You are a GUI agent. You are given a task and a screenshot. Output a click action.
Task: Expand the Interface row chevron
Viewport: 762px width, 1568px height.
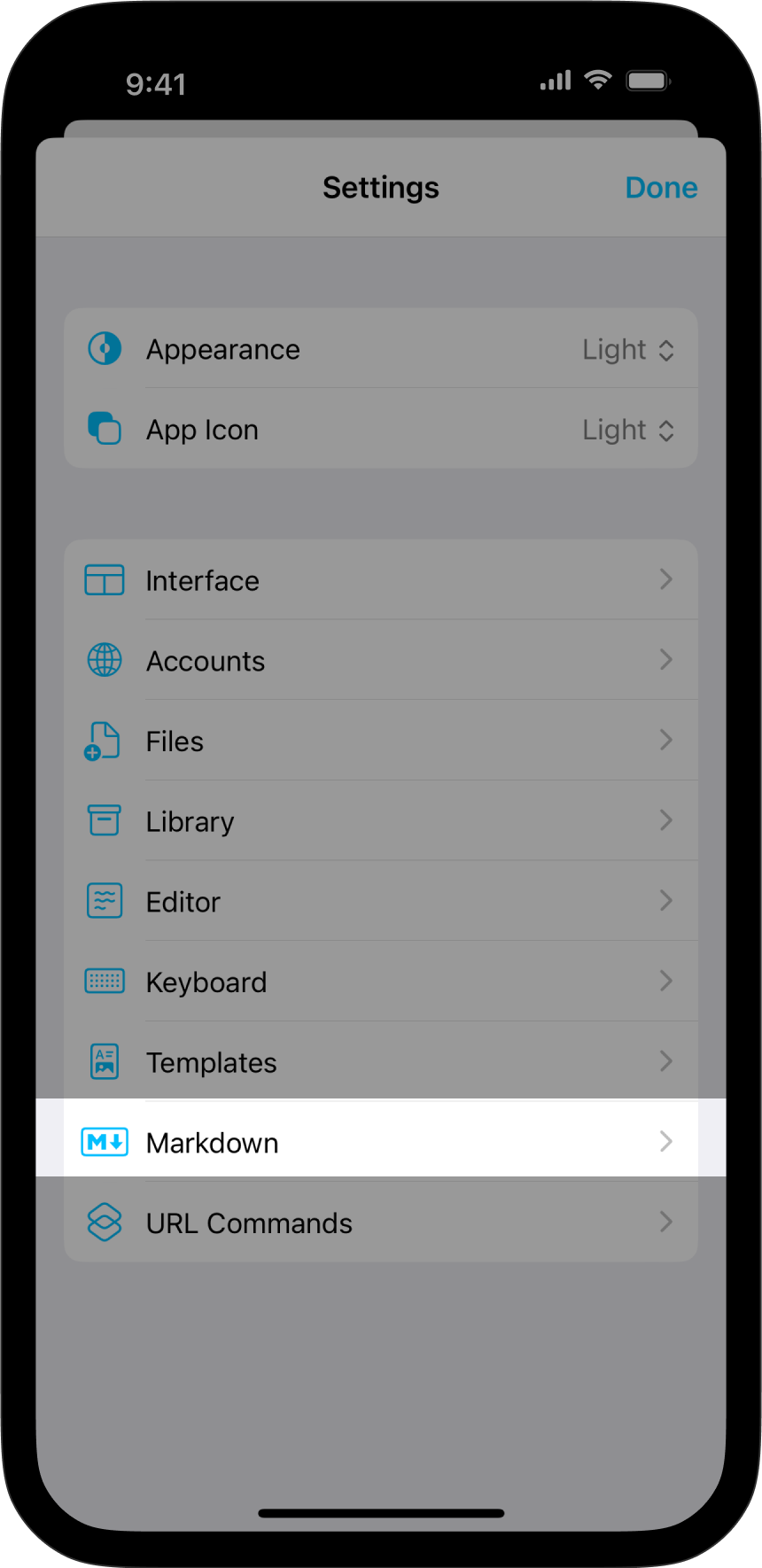(x=666, y=579)
